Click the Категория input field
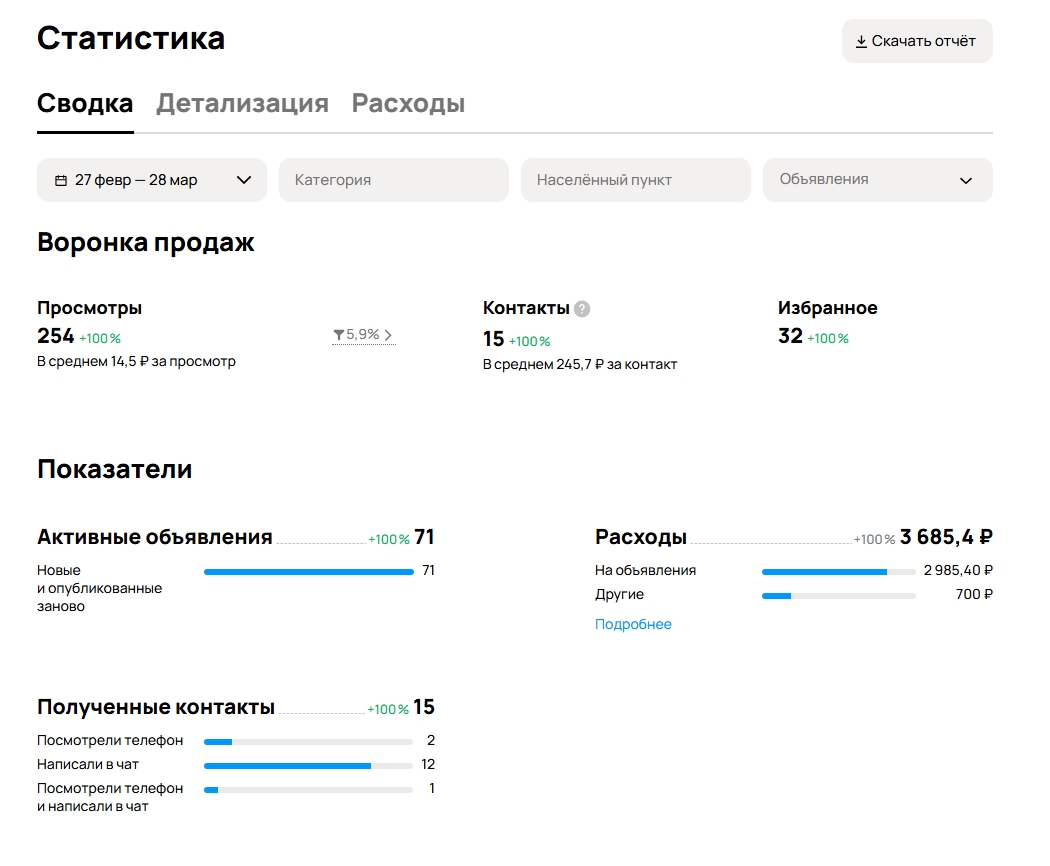Image resolution: width=1050 pixels, height=866 pixels. pyautogui.click(x=393, y=180)
